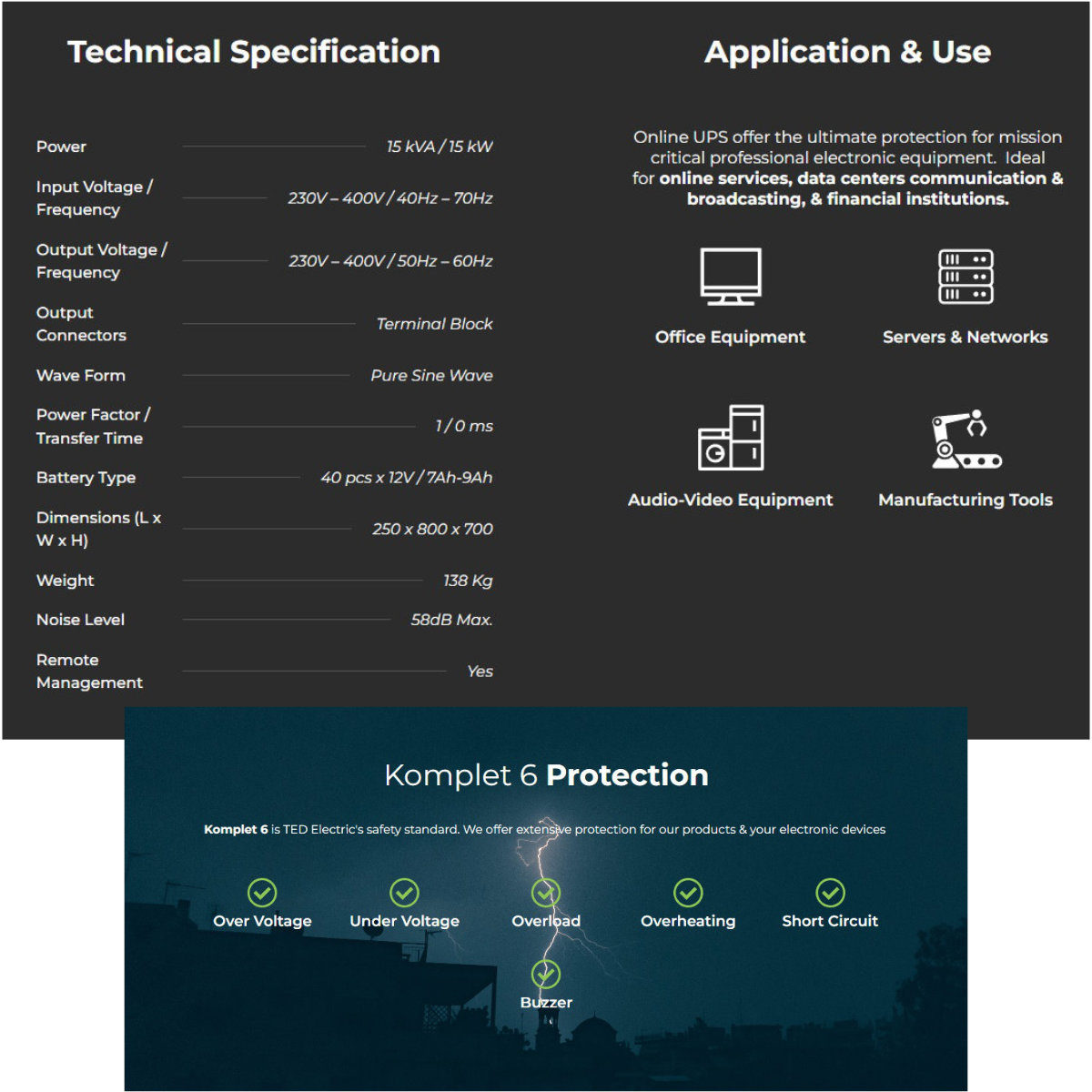Click the Wave Form label

click(81, 375)
